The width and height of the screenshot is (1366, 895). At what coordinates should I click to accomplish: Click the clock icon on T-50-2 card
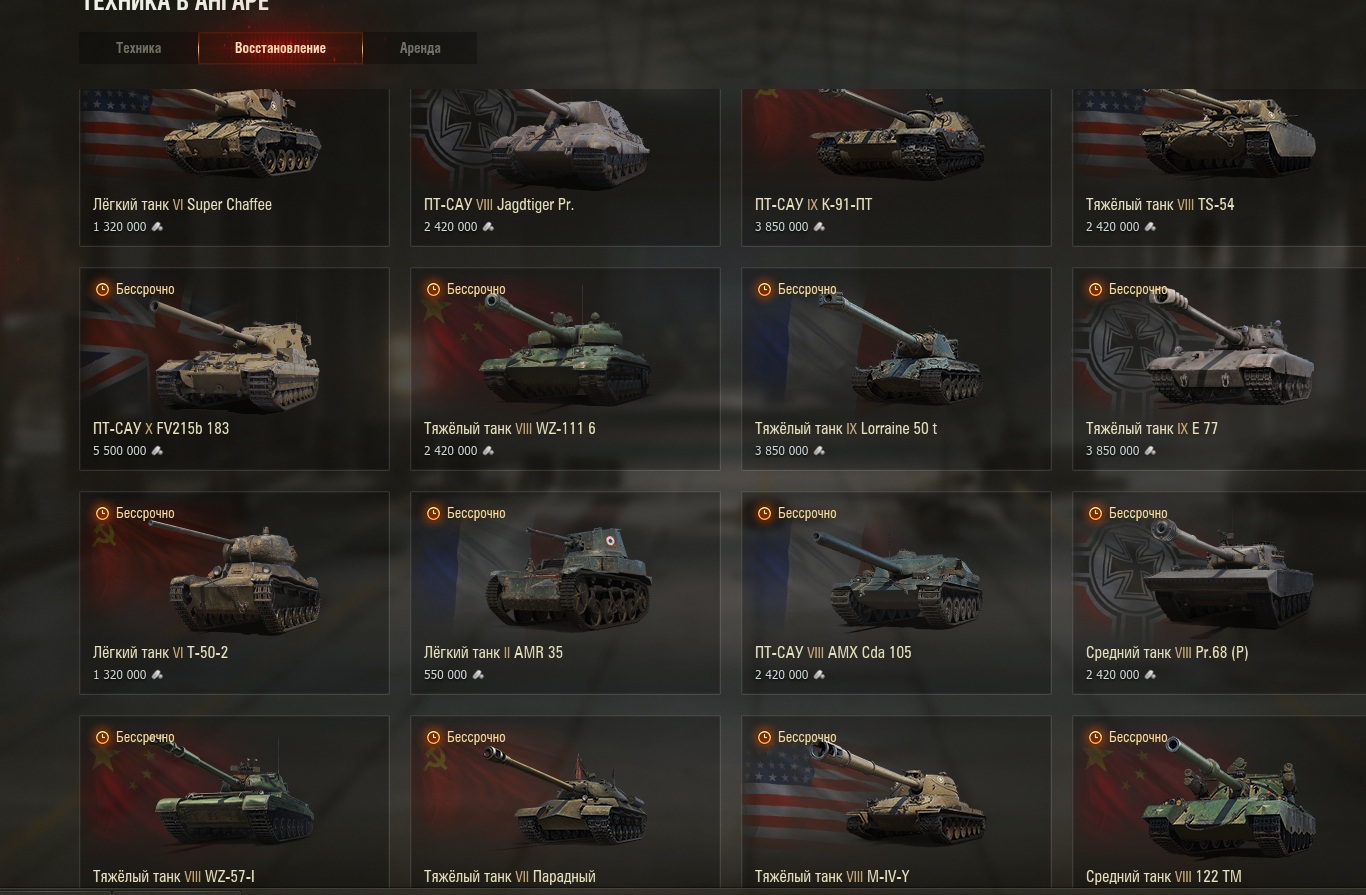[x=102, y=513]
